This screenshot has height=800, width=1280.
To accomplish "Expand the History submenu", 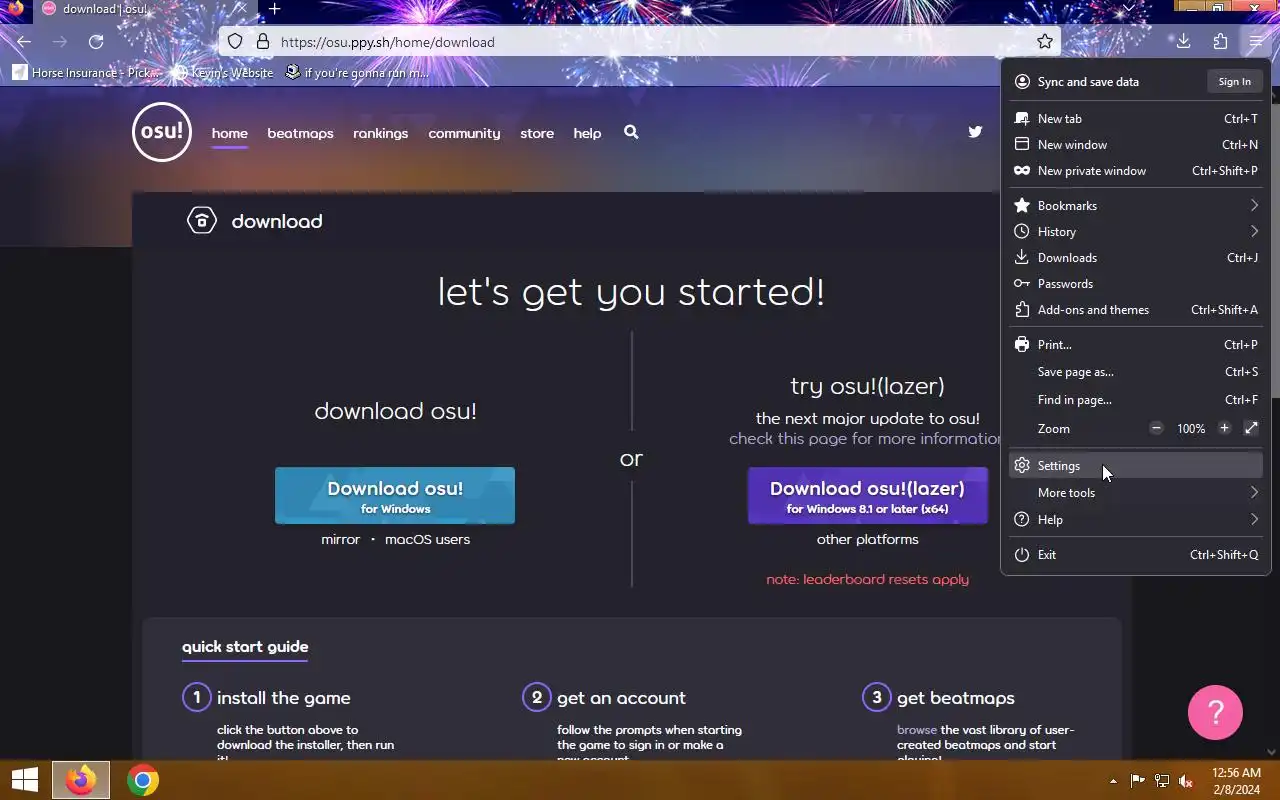I will click(x=1136, y=231).
